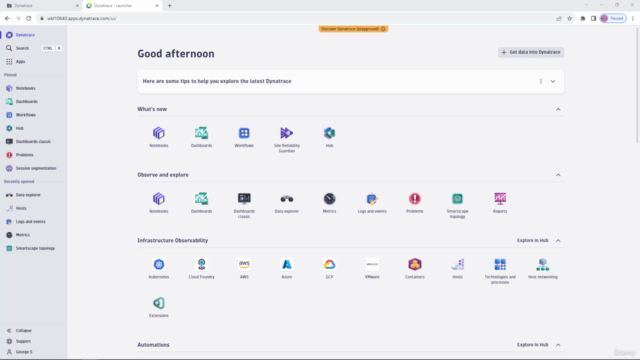Collapse the Automations section

pos(558,345)
